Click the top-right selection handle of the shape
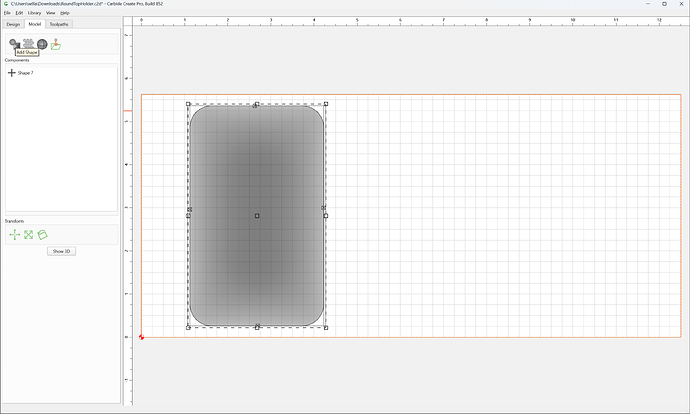 pyautogui.click(x=326, y=104)
